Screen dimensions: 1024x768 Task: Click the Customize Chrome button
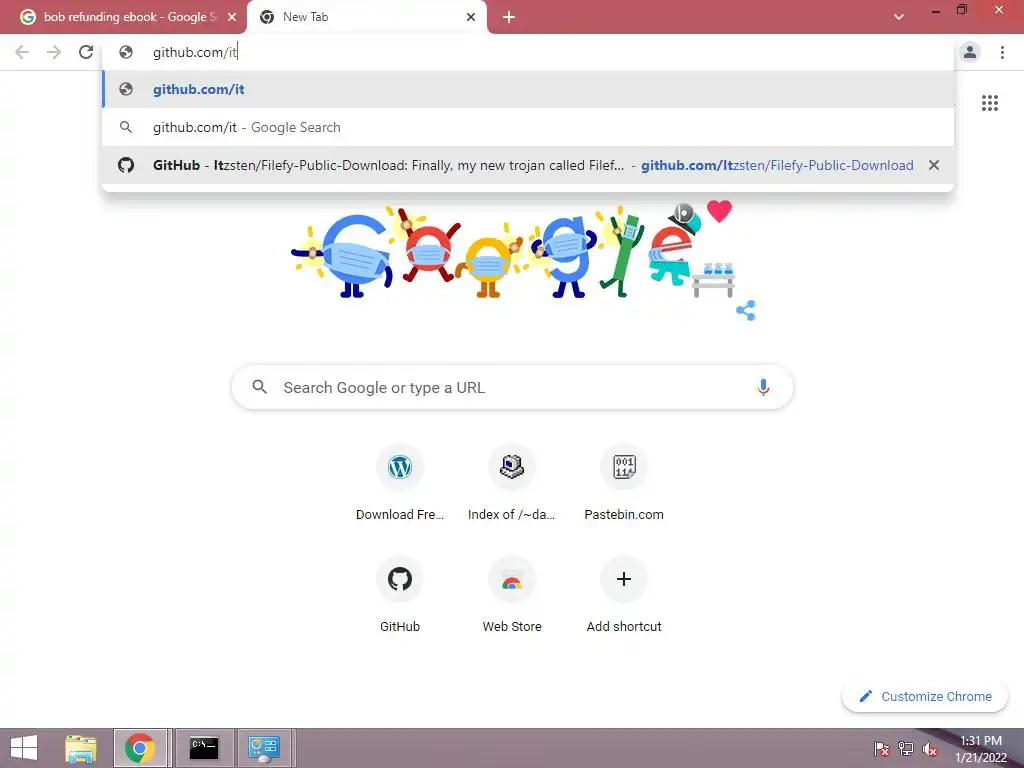point(925,696)
